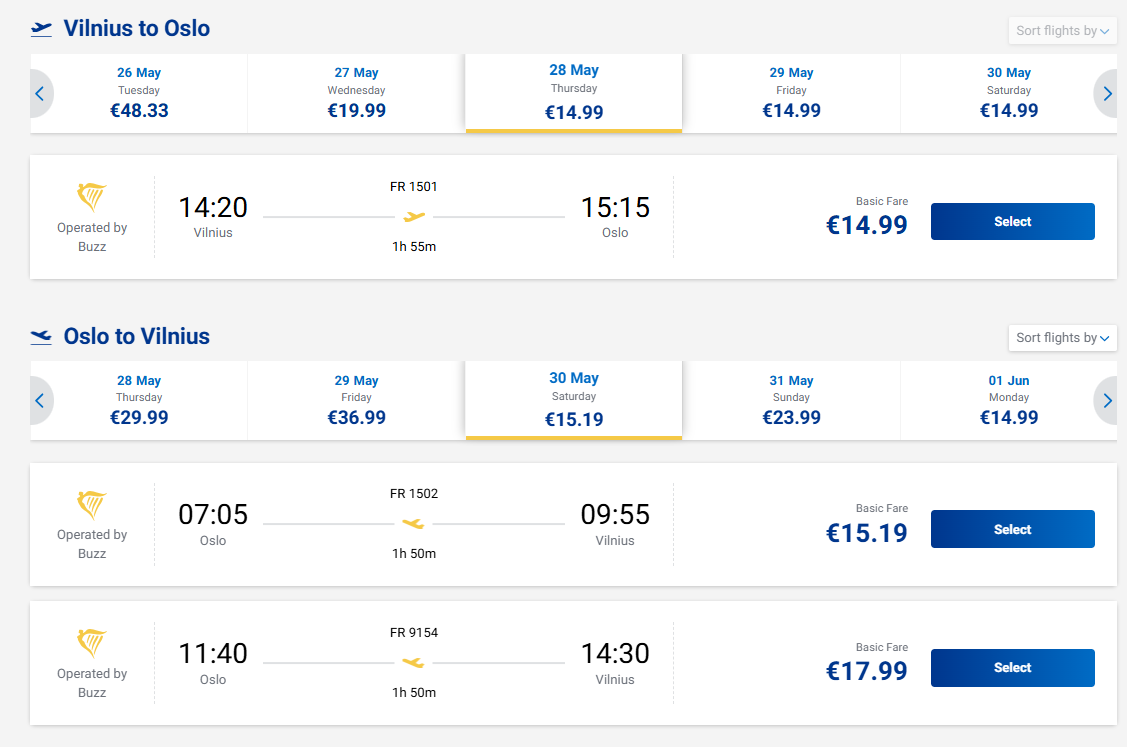Select 27 May Wednesday €19.99 outbound date

click(x=356, y=93)
